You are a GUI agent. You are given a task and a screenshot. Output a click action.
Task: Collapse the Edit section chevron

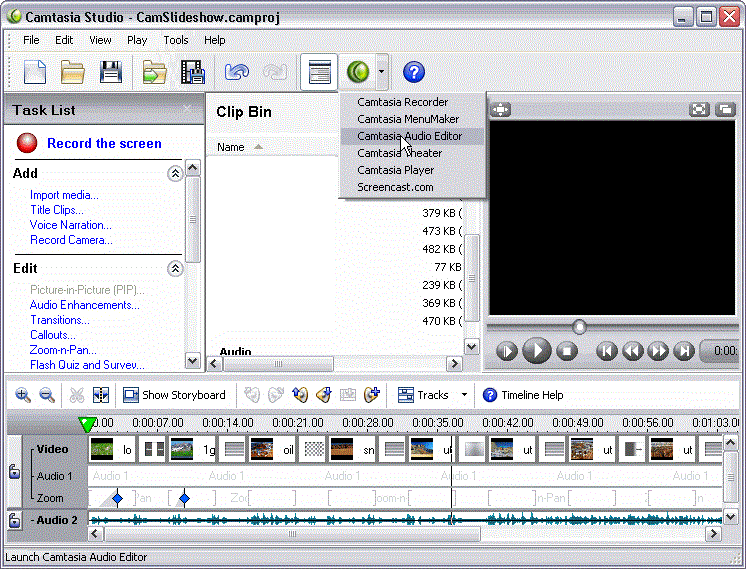tap(175, 269)
